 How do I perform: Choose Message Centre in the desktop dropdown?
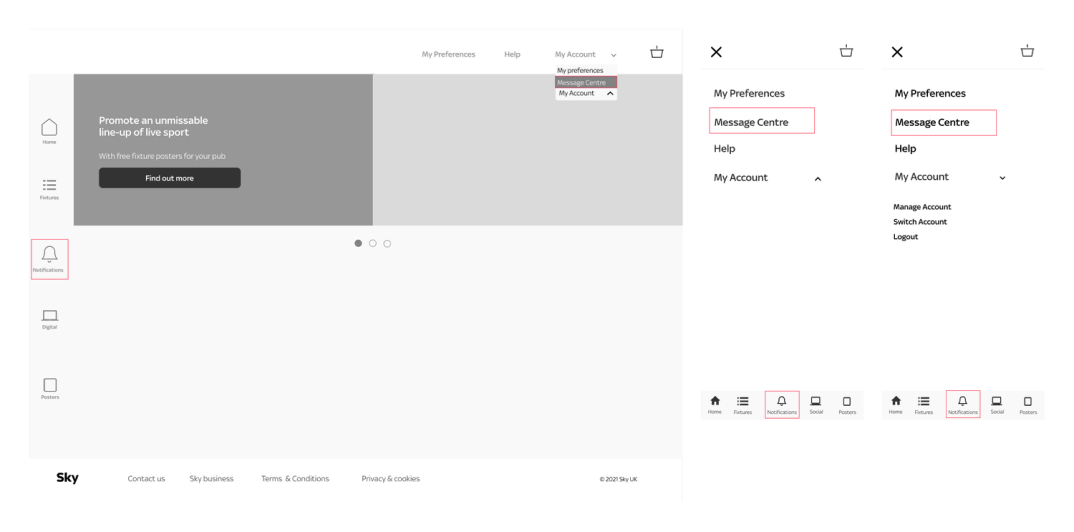coord(586,82)
